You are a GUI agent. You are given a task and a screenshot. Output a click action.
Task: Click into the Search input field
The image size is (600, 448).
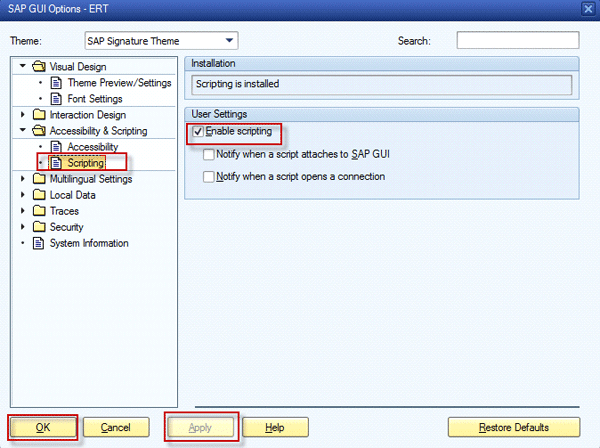click(x=518, y=40)
